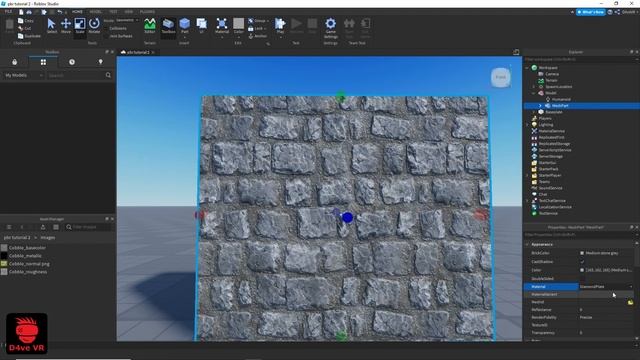Viewport: 640px width, 360px height.
Task: Select Camera in the Explorer
Action: (552, 74)
